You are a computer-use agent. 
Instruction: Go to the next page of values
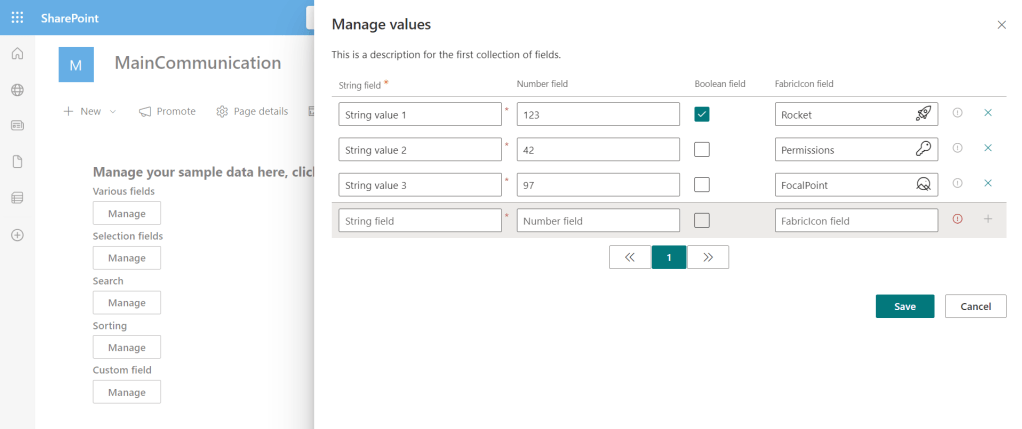(x=708, y=257)
